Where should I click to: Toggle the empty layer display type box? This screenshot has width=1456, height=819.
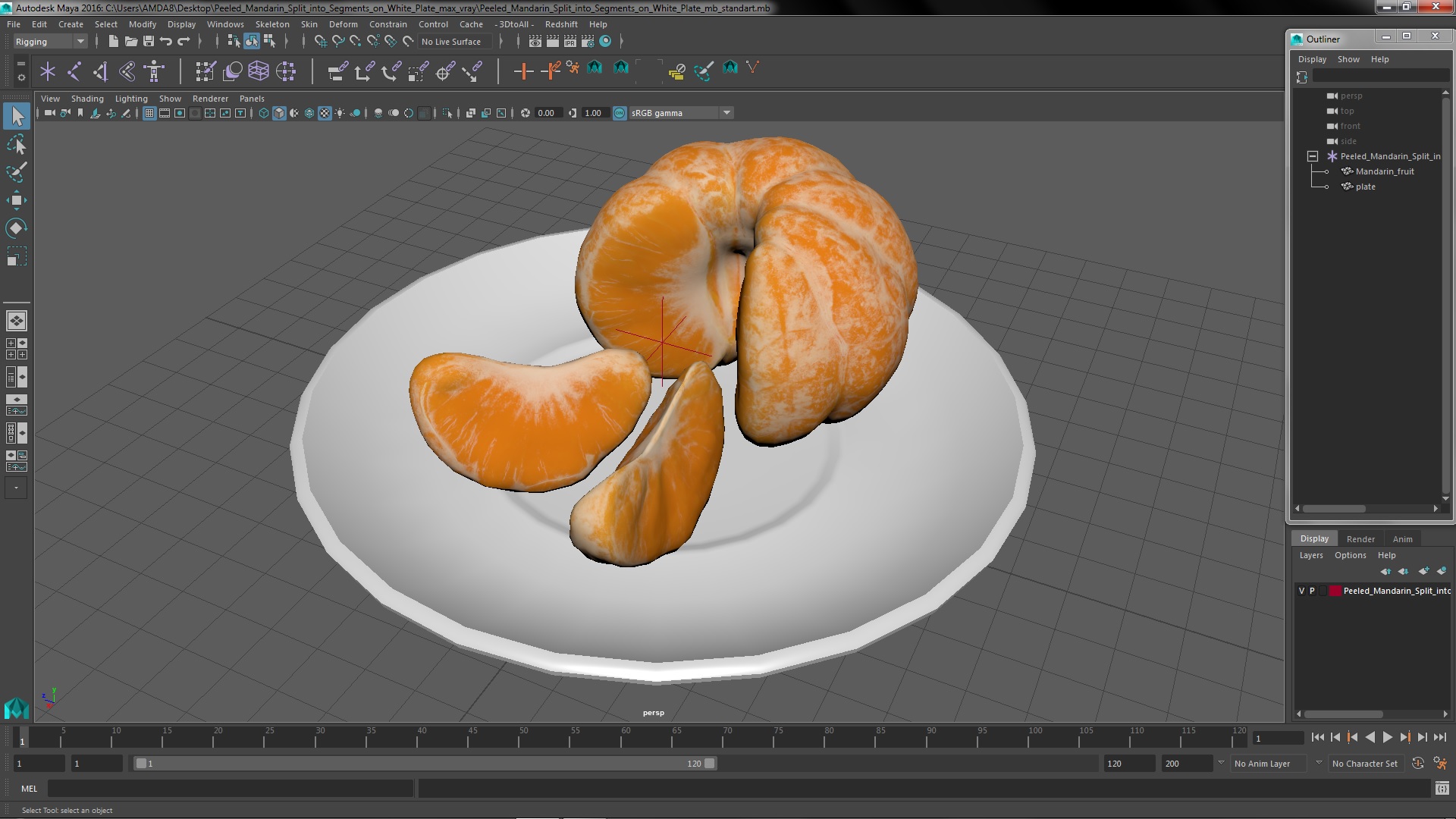tap(1323, 591)
